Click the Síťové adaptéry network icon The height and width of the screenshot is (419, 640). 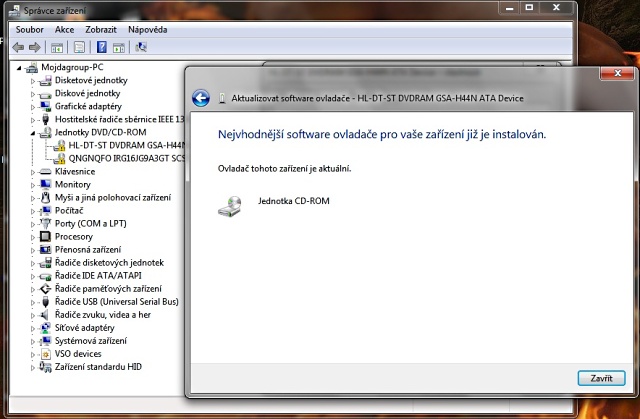[x=45, y=328]
